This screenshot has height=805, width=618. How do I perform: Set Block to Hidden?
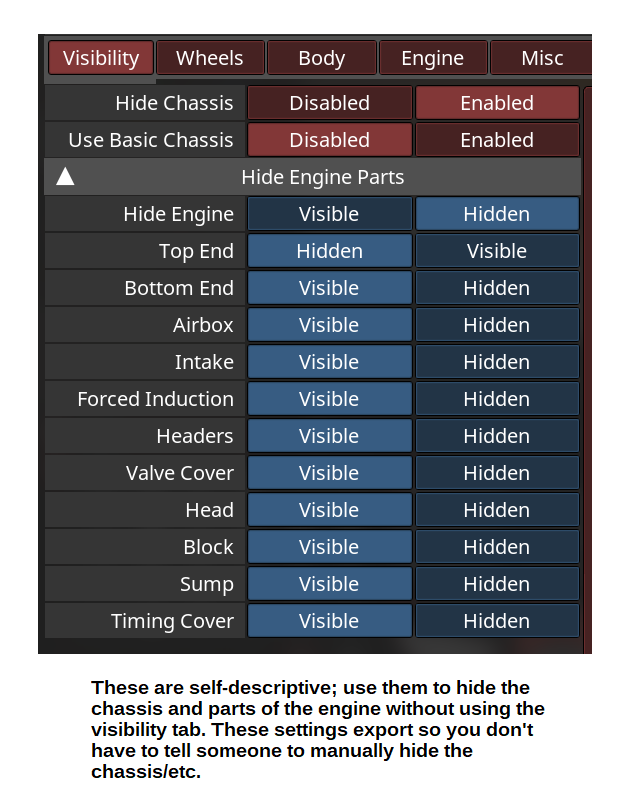tap(497, 547)
